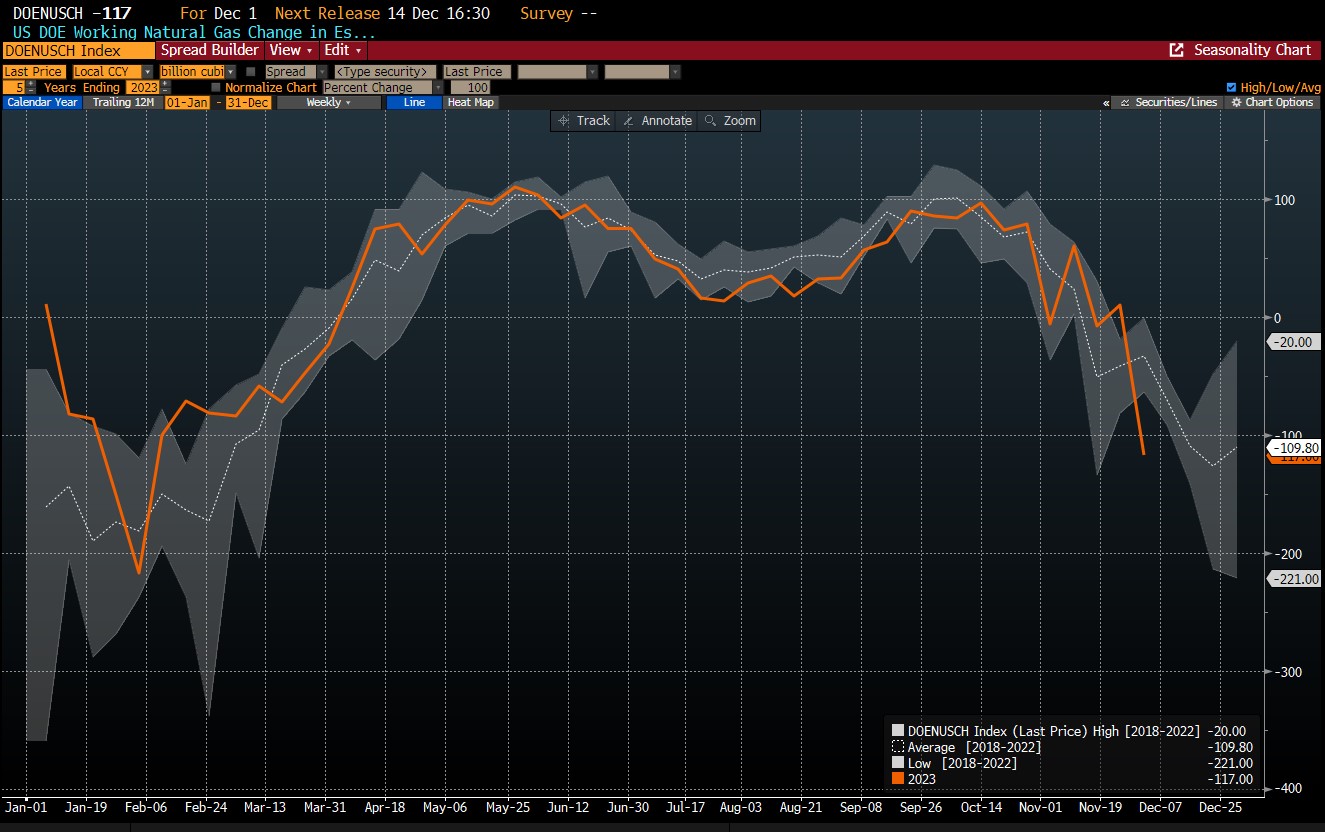Open the View menu
This screenshot has width=1325, height=832.
290,50
